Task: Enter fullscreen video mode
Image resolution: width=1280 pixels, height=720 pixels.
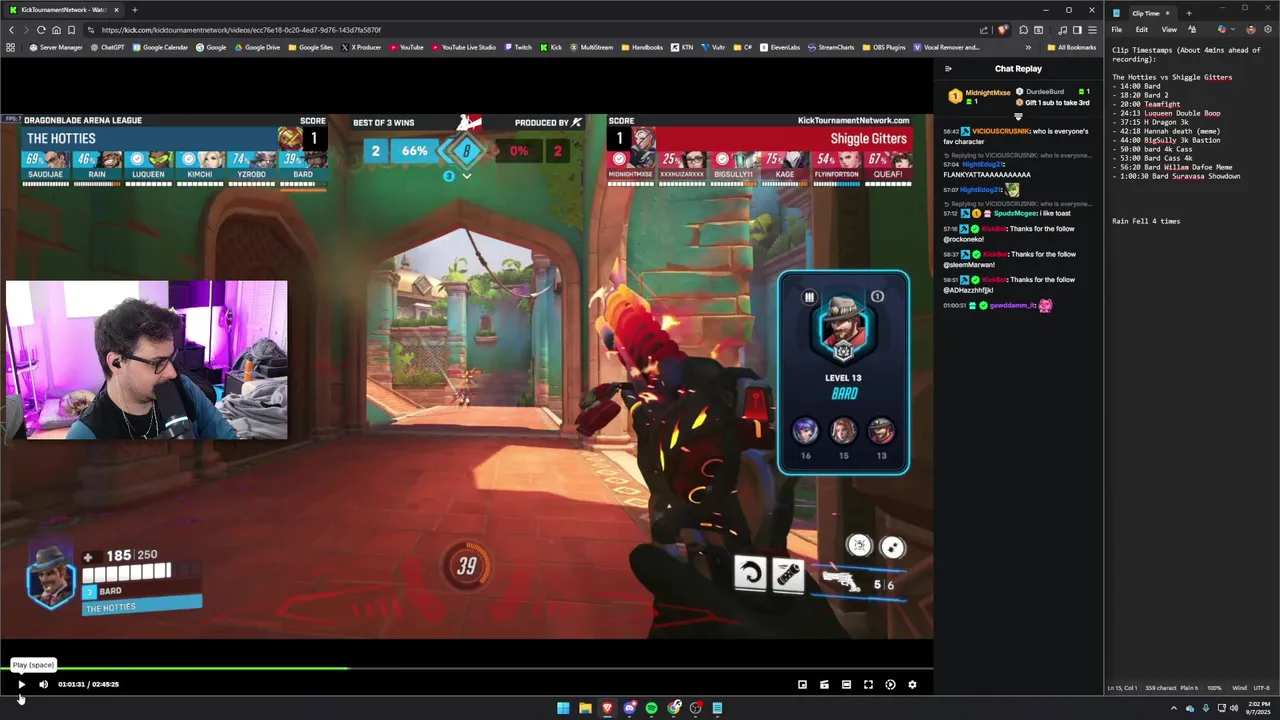Action: click(x=868, y=685)
